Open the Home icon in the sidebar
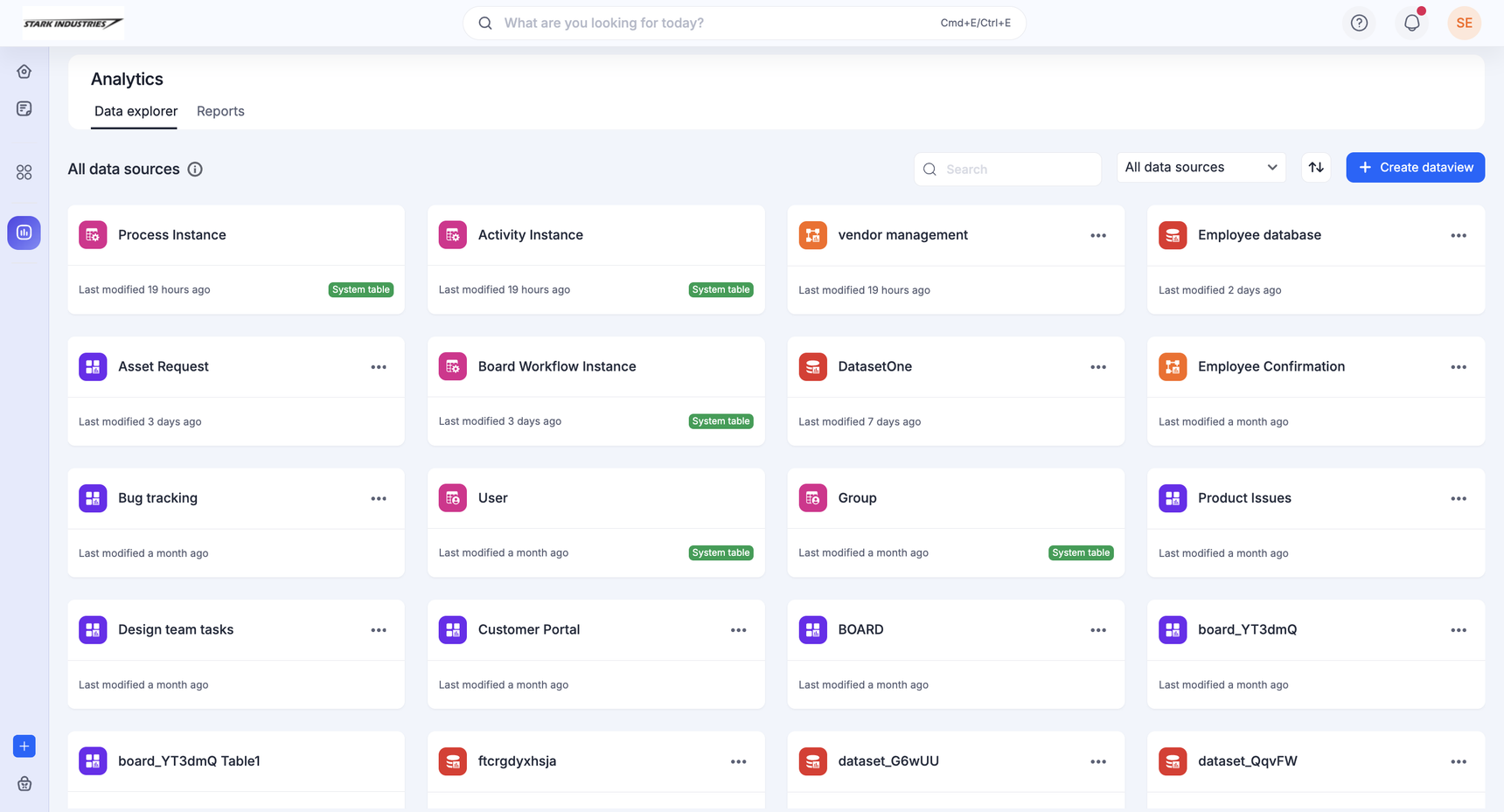This screenshot has width=1504, height=812. coord(24,72)
